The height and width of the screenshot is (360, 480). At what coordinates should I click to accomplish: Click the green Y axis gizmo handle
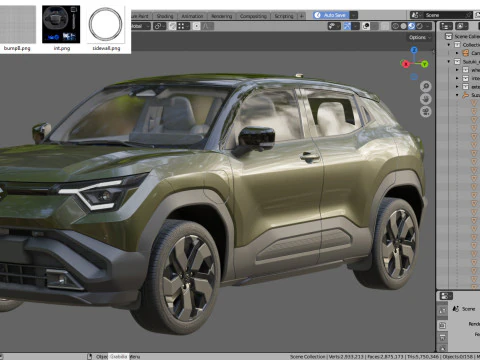click(x=424, y=64)
